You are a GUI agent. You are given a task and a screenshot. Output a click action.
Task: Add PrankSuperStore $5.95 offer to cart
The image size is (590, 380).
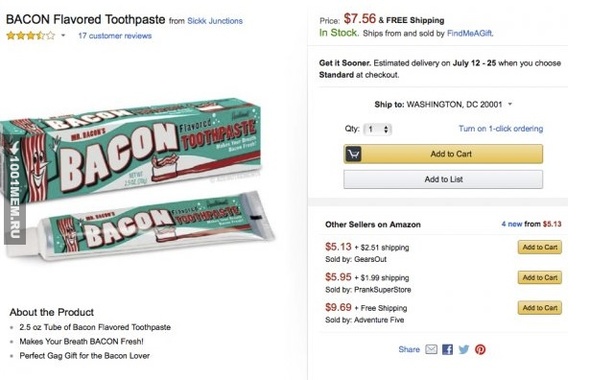coord(540,278)
